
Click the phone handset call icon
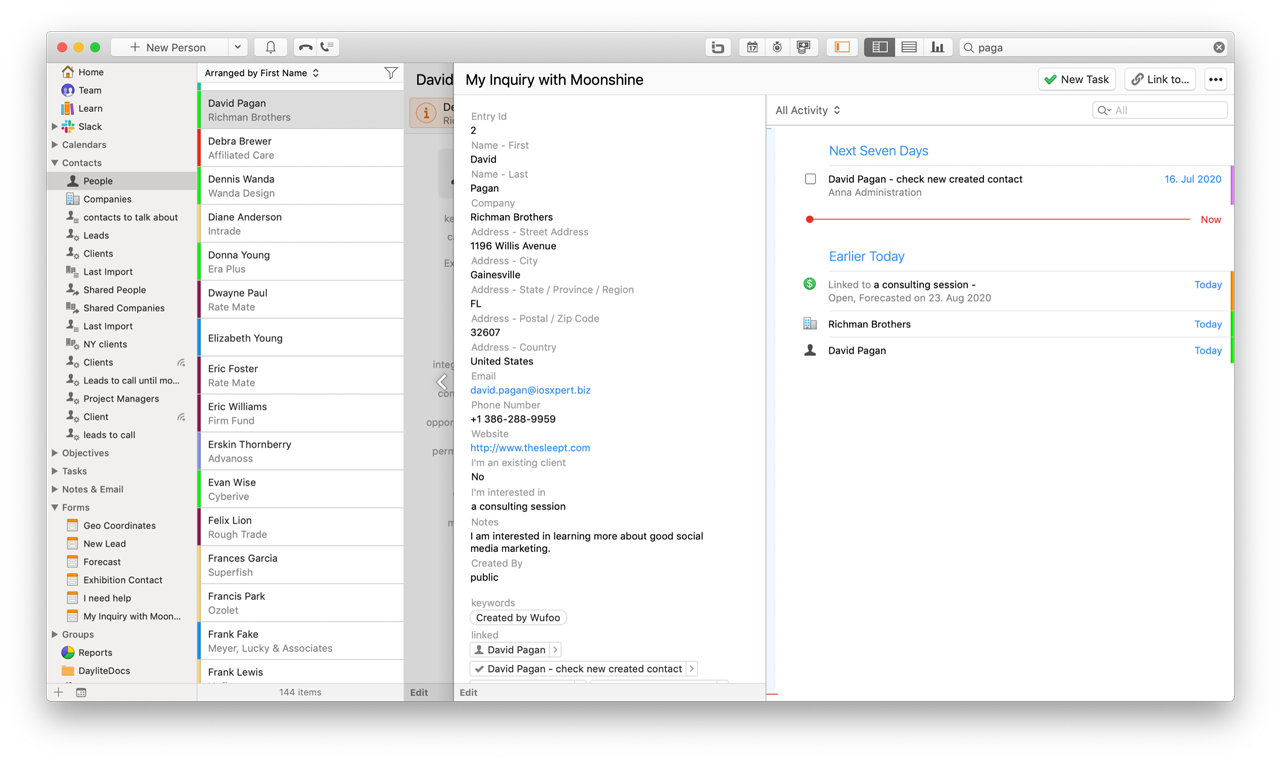(x=305, y=47)
